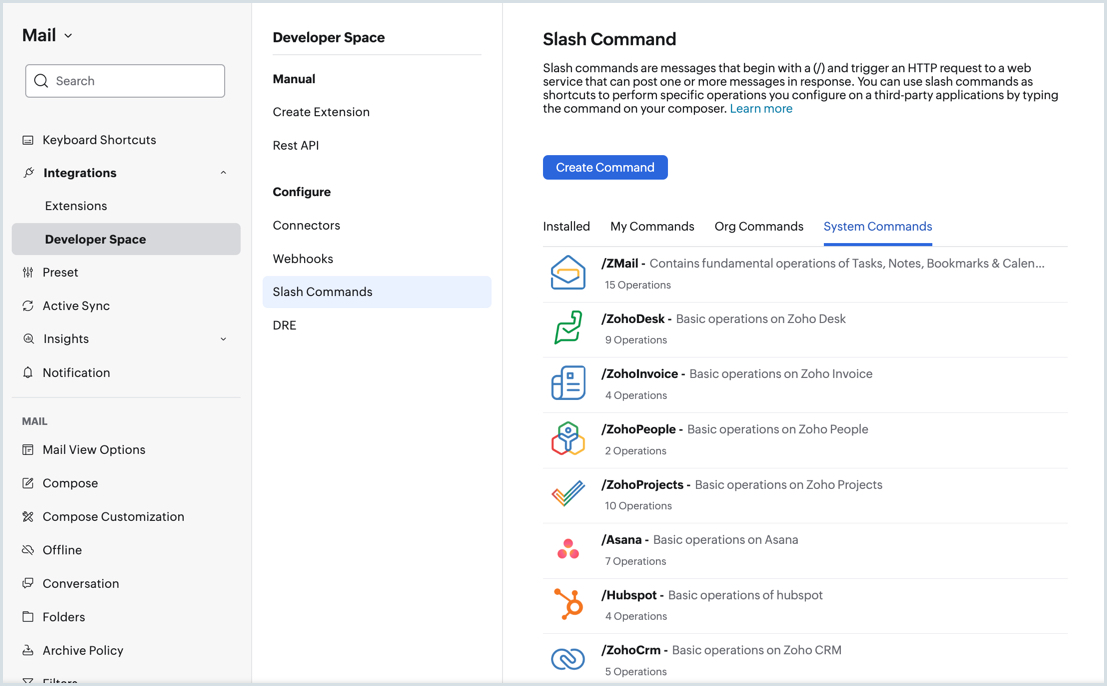
Task: Open the Org Commands tab
Action: 758,227
